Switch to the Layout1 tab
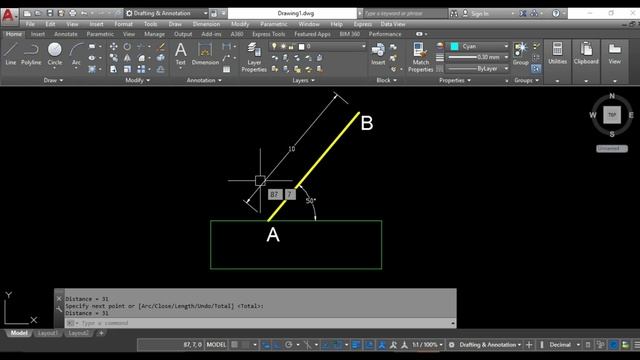The width and height of the screenshot is (640, 360). (x=47, y=333)
